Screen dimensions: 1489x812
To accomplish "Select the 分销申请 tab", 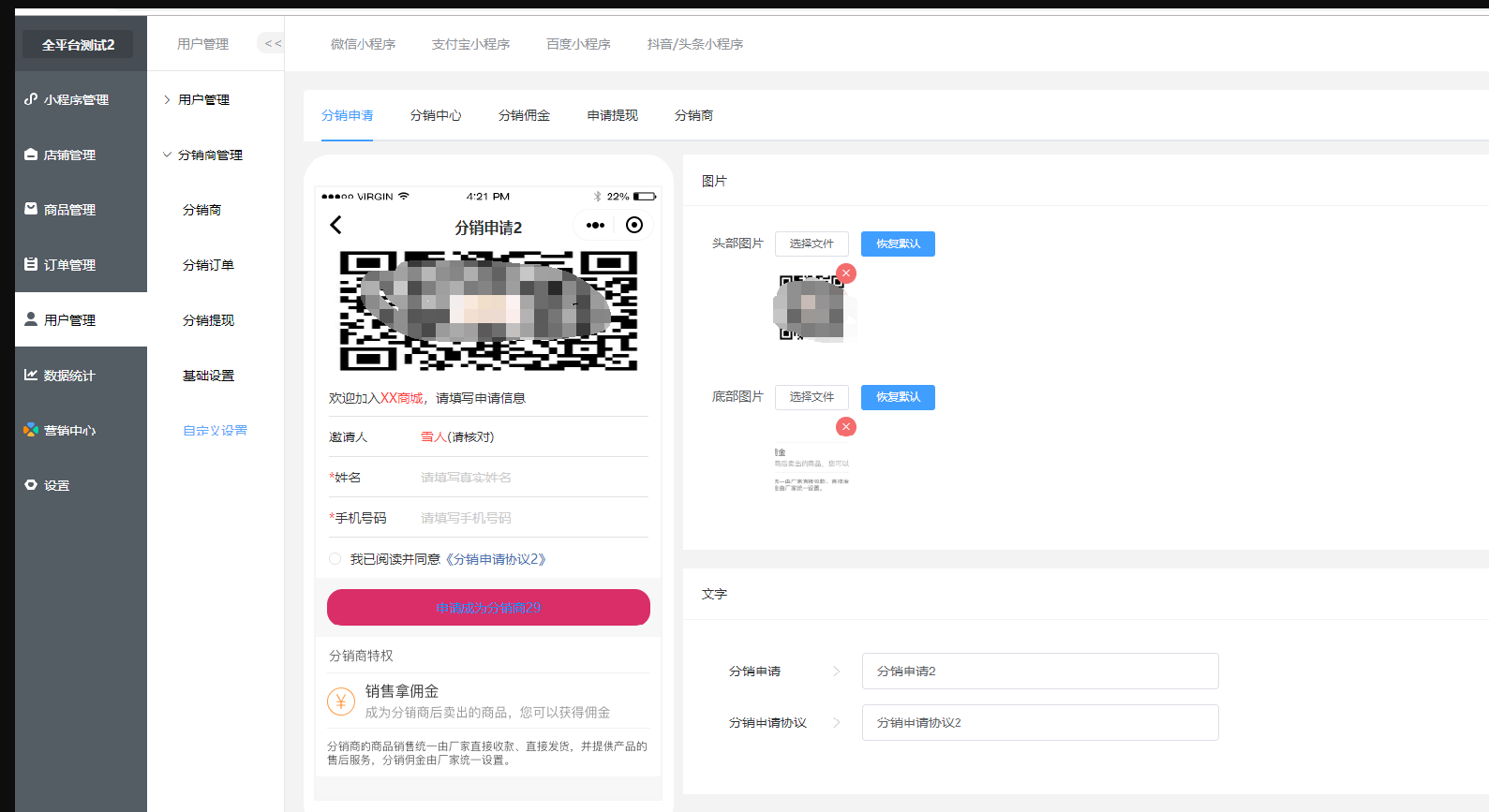I will pos(348,115).
